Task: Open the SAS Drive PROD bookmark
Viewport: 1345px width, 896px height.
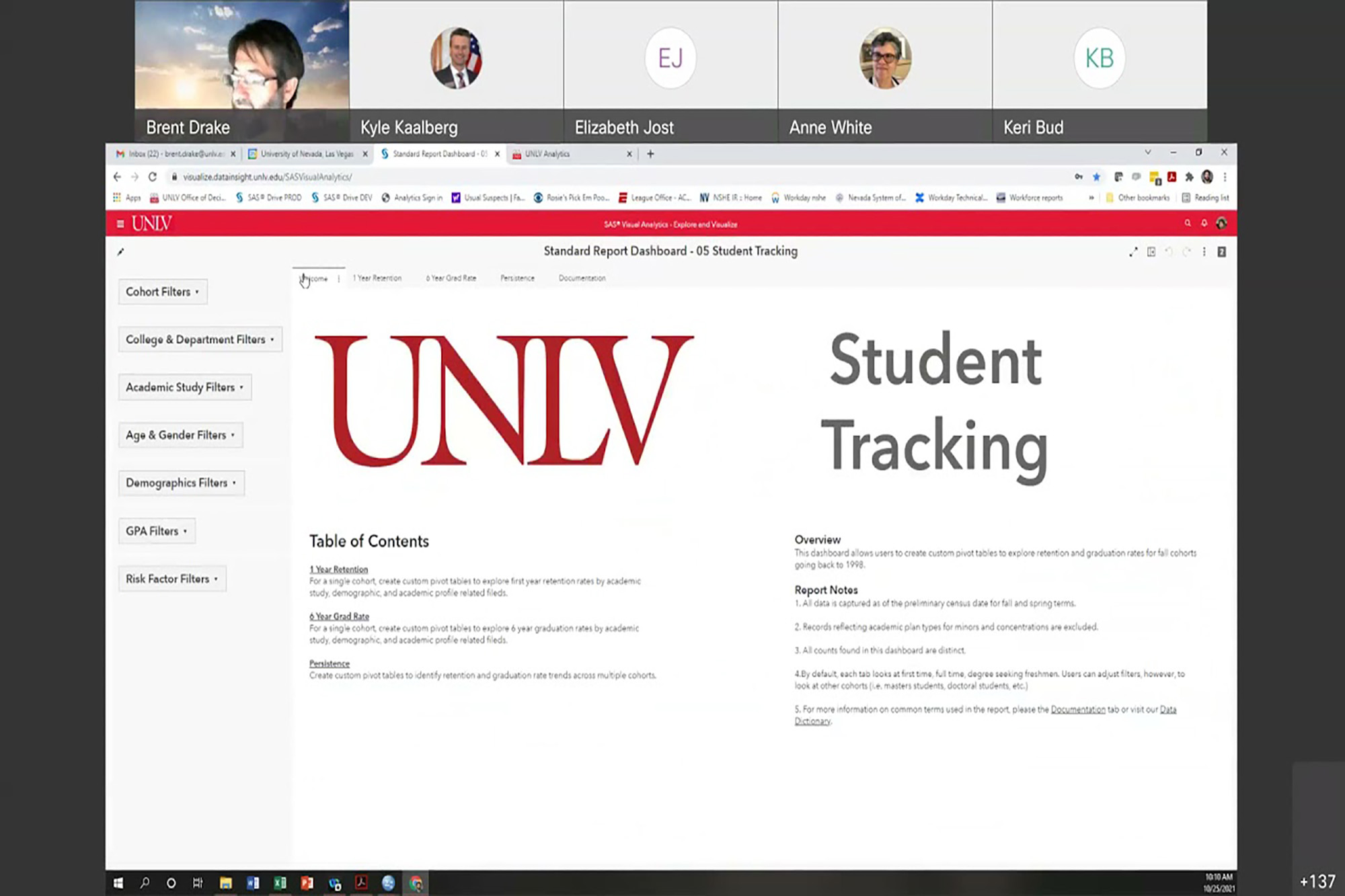Action: pyautogui.click(x=268, y=198)
